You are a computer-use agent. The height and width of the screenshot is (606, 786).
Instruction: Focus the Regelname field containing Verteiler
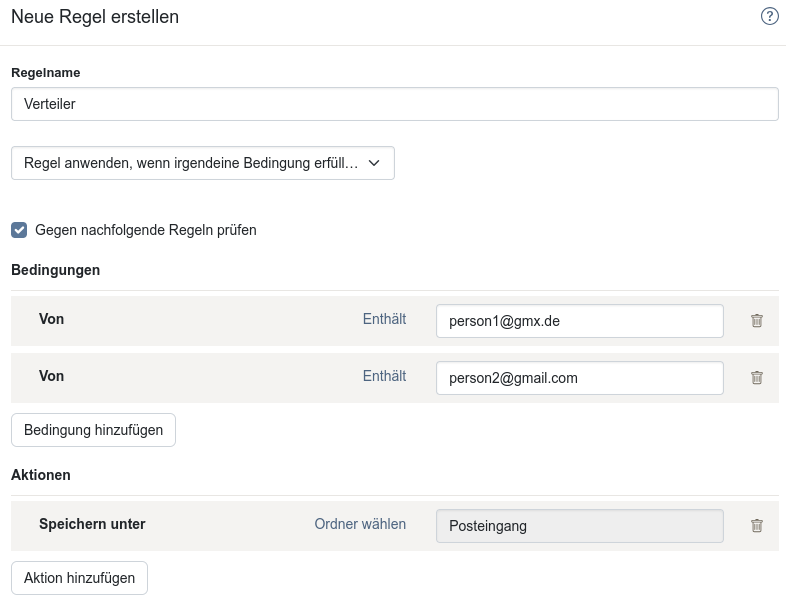[x=394, y=104]
